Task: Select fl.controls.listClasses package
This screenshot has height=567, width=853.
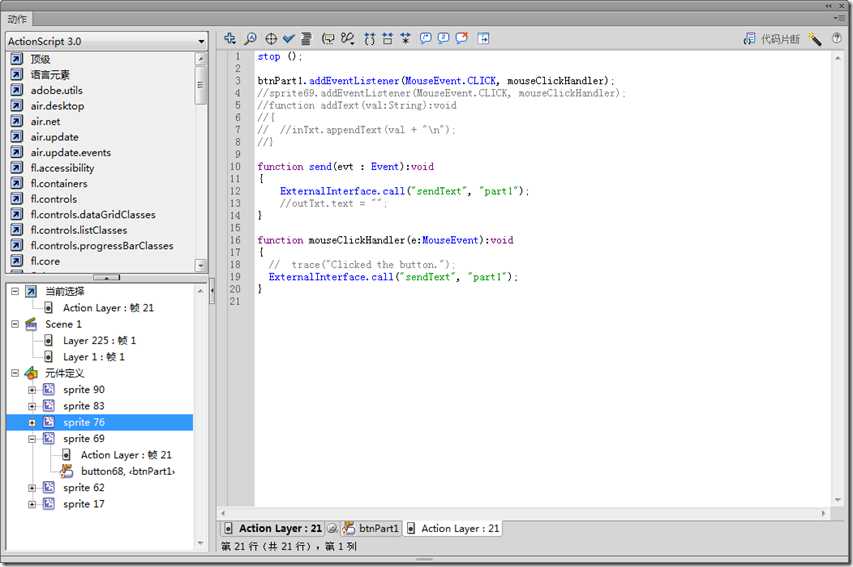Action: coord(79,230)
